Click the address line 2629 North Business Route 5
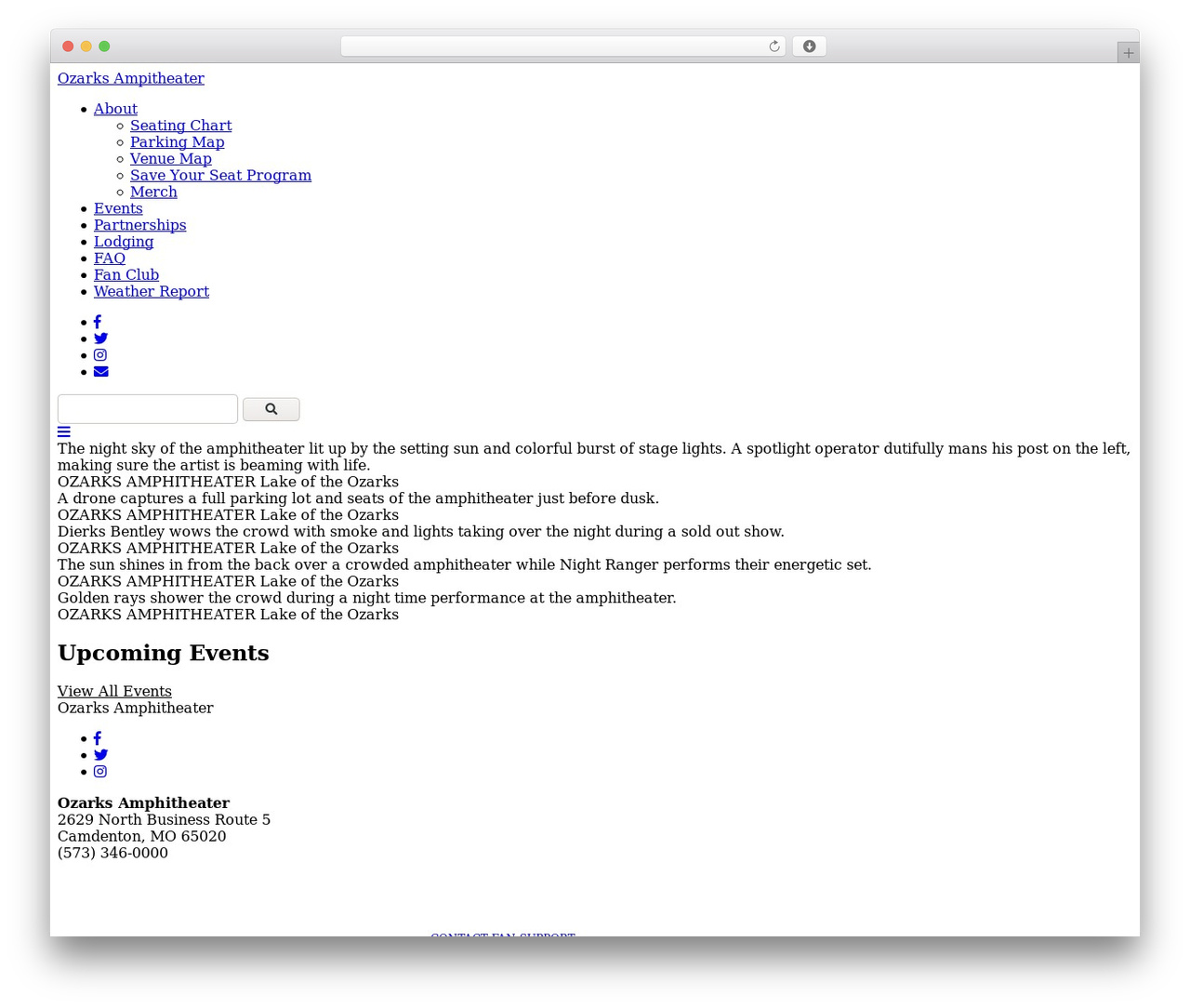This screenshot has width=1190, height=1008. point(164,820)
